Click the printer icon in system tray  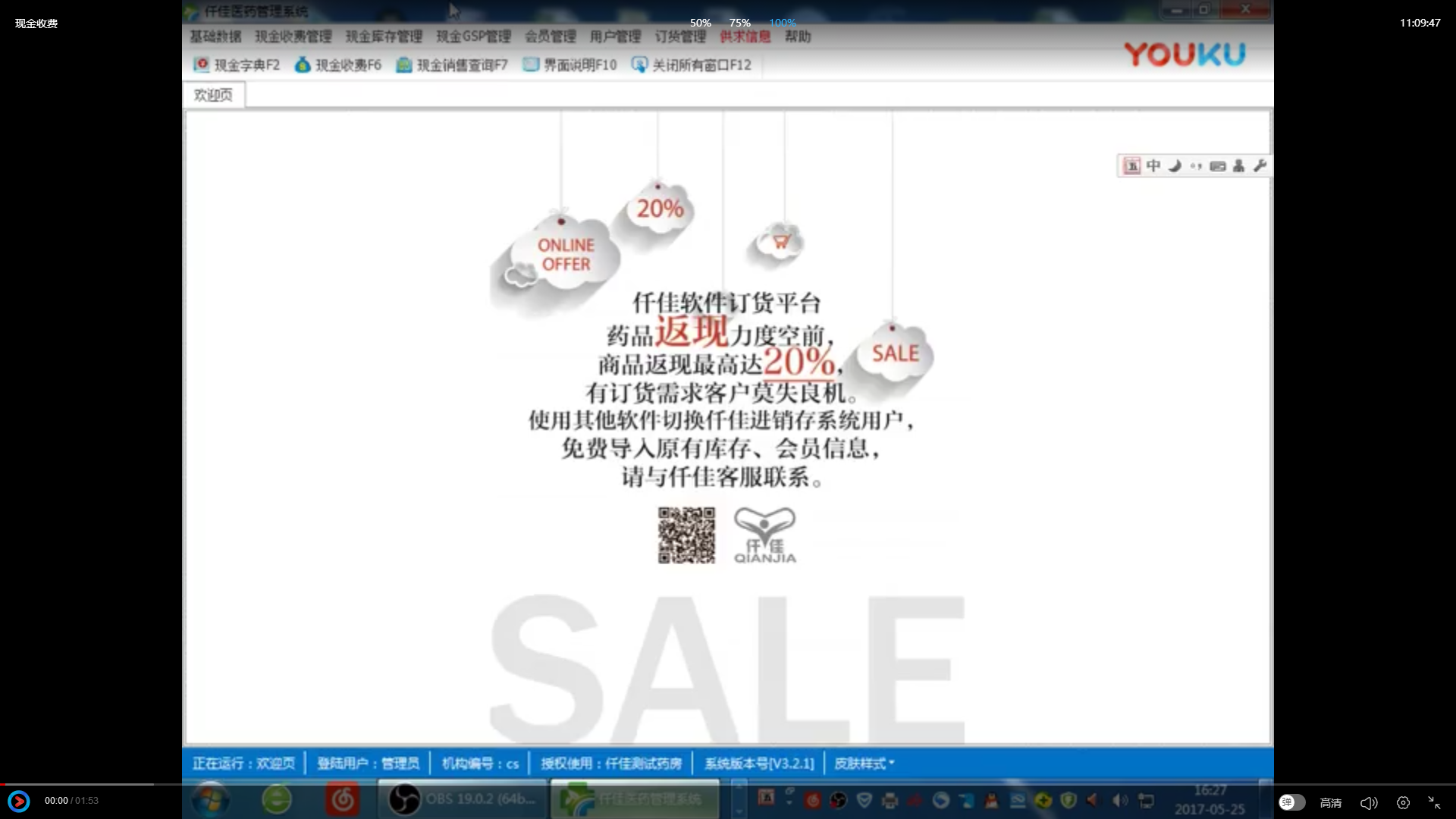click(890, 800)
